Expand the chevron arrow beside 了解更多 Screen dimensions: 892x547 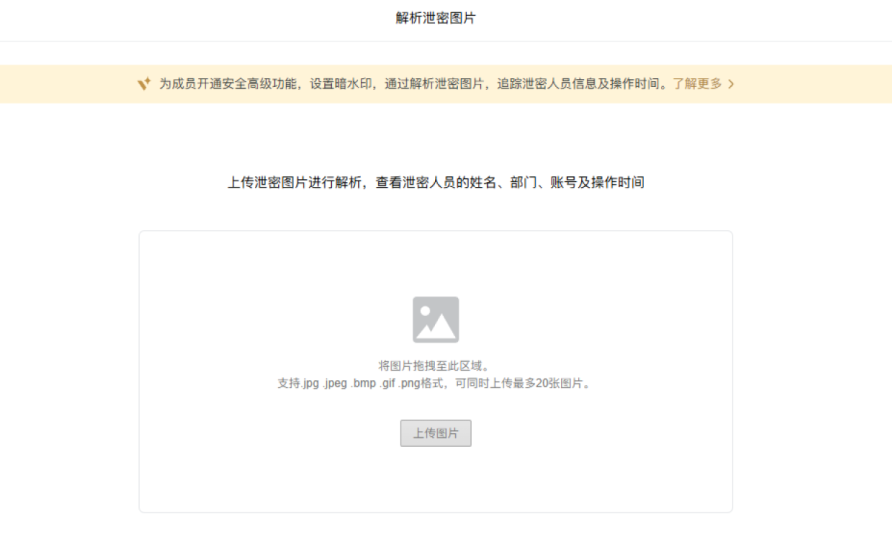click(x=731, y=84)
